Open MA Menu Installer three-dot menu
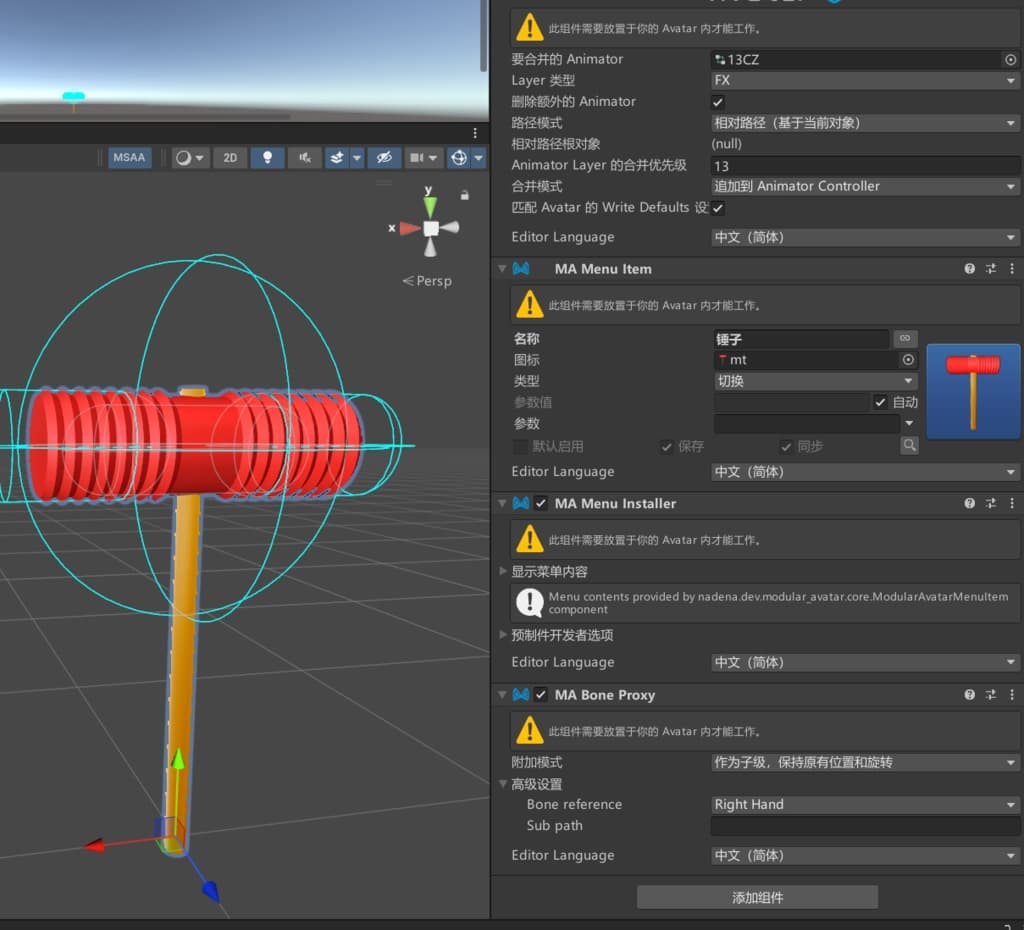1024x930 pixels. click(1012, 503)
